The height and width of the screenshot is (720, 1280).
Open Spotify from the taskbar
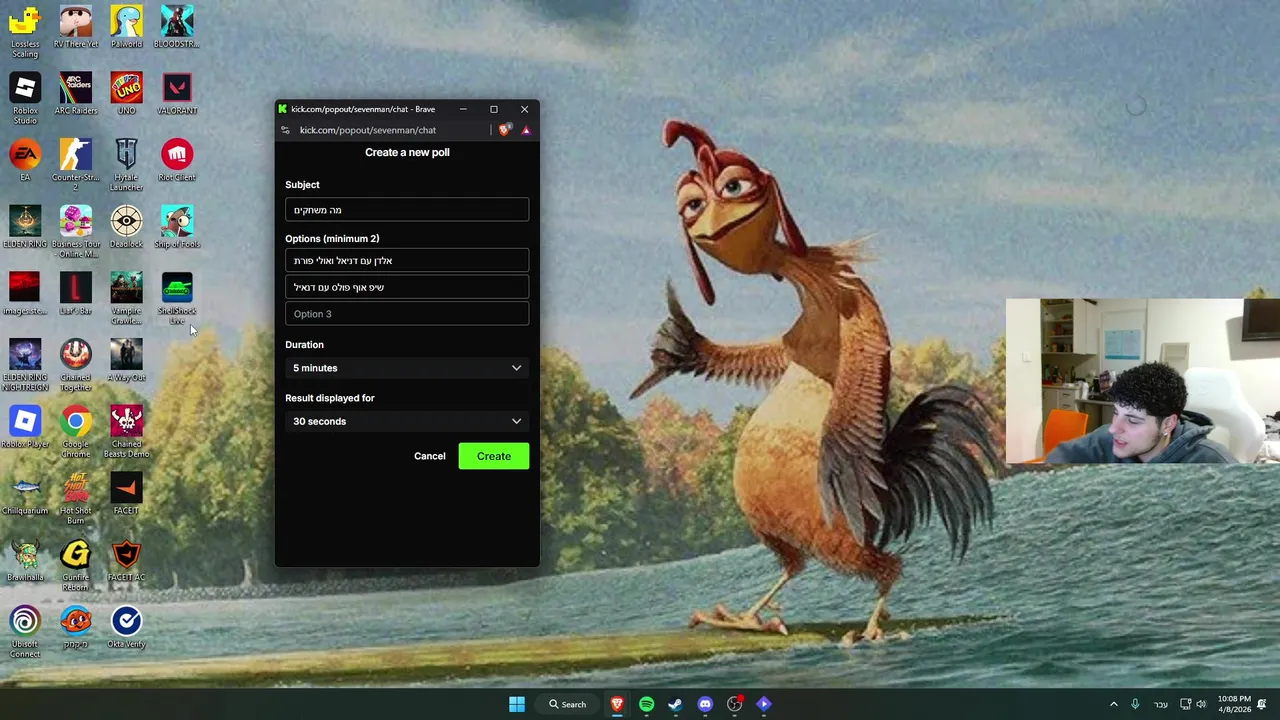pos(646,704)
